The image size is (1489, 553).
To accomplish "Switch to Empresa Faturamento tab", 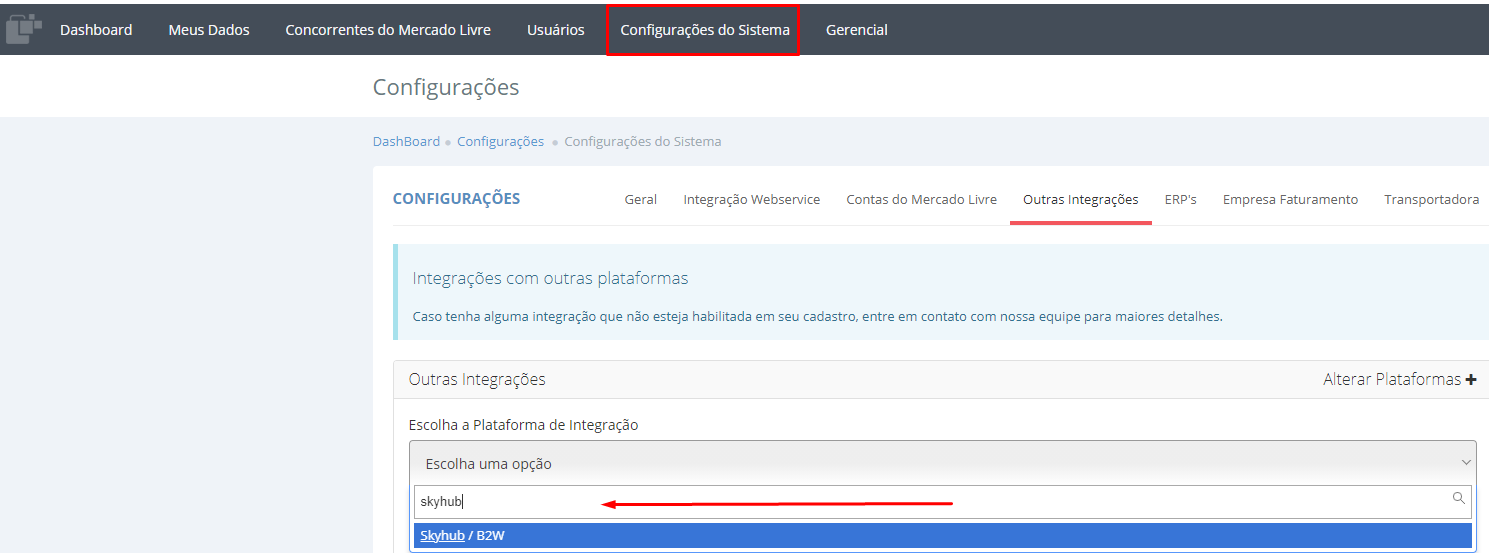I will [1291, 200].
